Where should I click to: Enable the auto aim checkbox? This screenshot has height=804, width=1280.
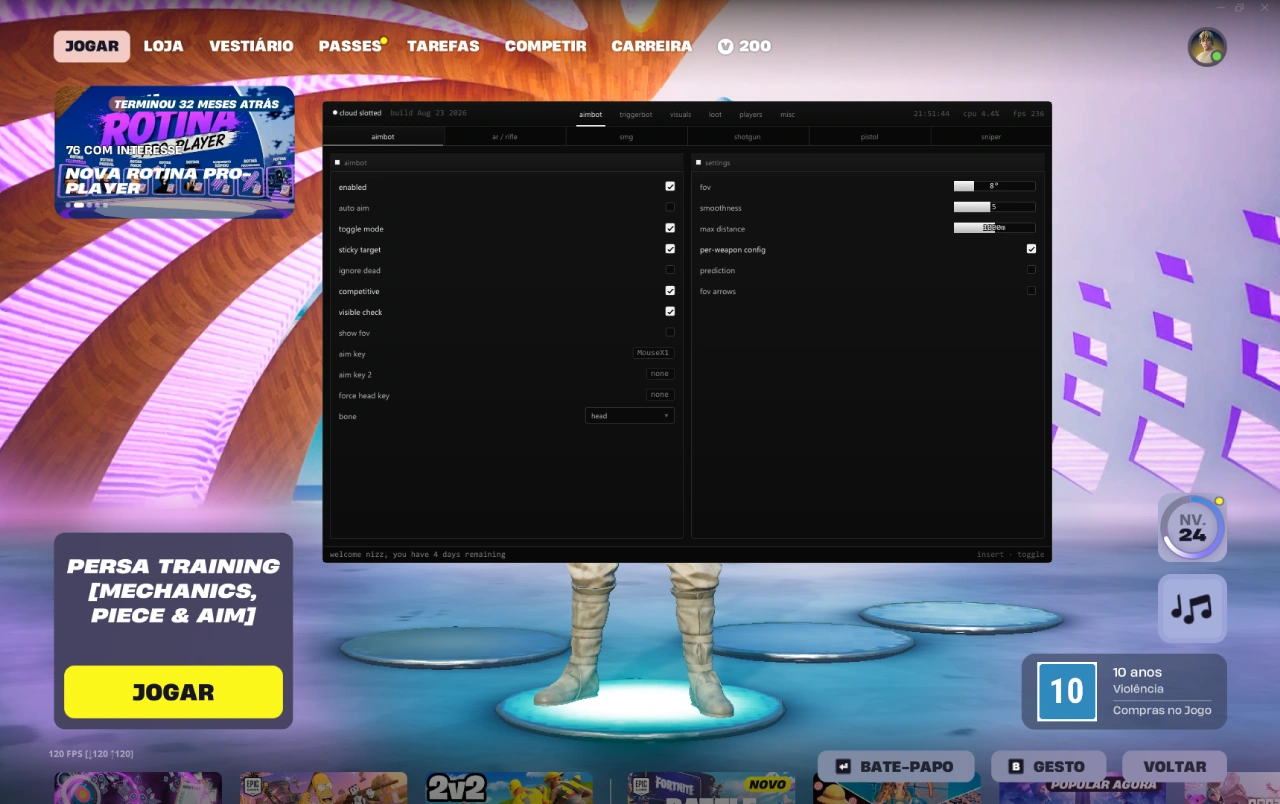[670, 208]
